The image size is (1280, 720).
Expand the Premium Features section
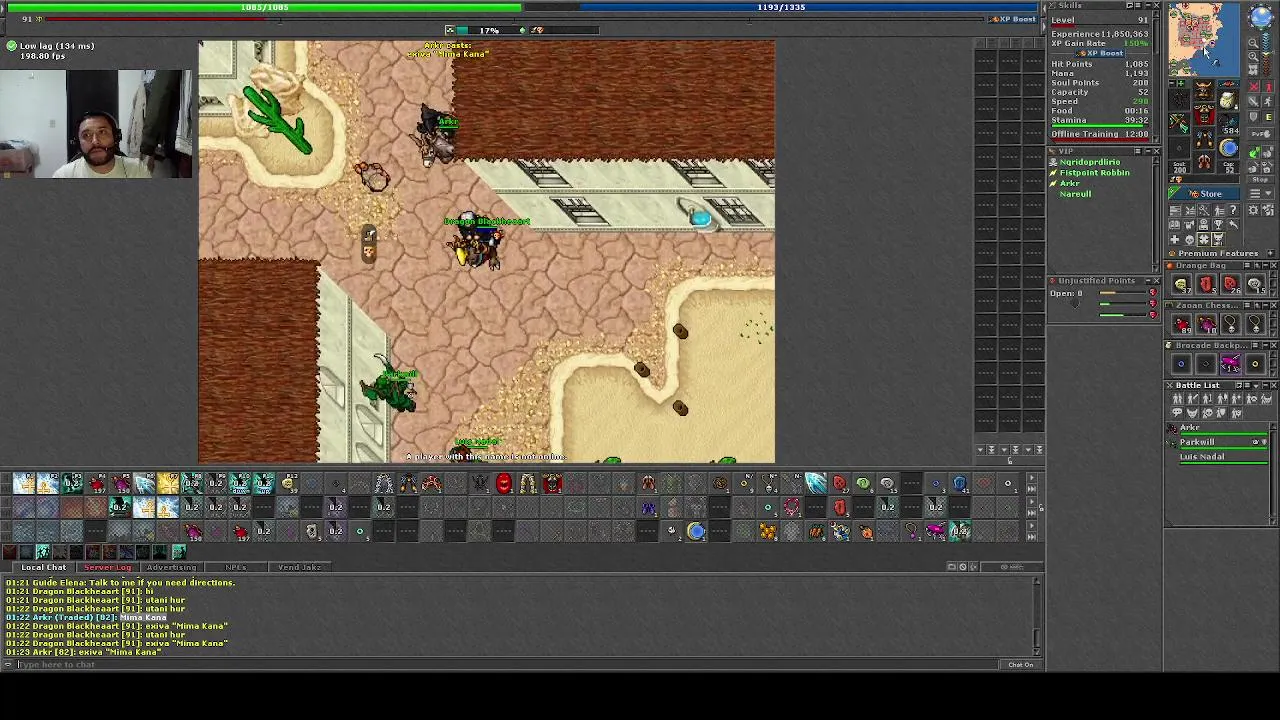click(x=1270, y=253)
